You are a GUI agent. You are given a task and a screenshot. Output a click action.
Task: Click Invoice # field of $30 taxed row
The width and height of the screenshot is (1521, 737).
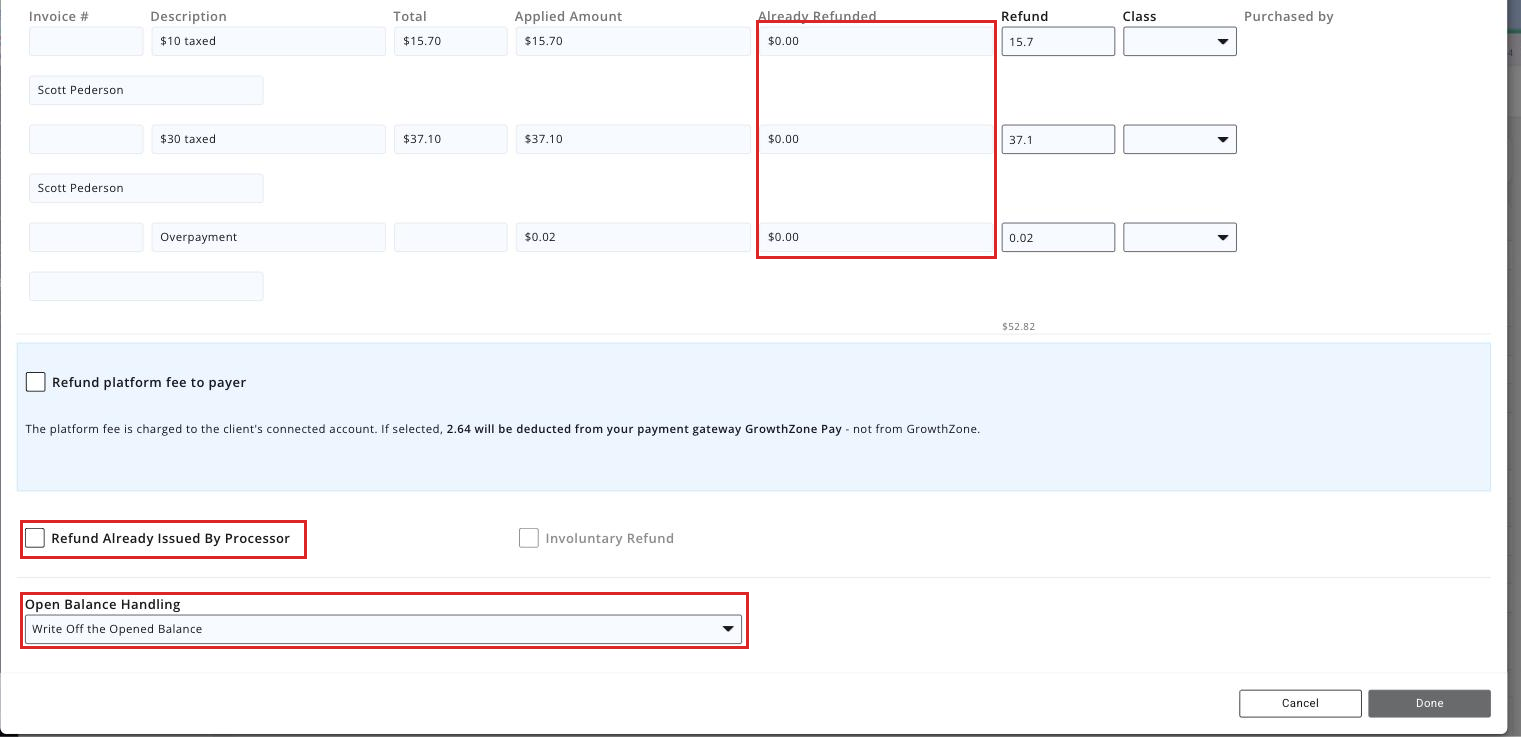86,139
